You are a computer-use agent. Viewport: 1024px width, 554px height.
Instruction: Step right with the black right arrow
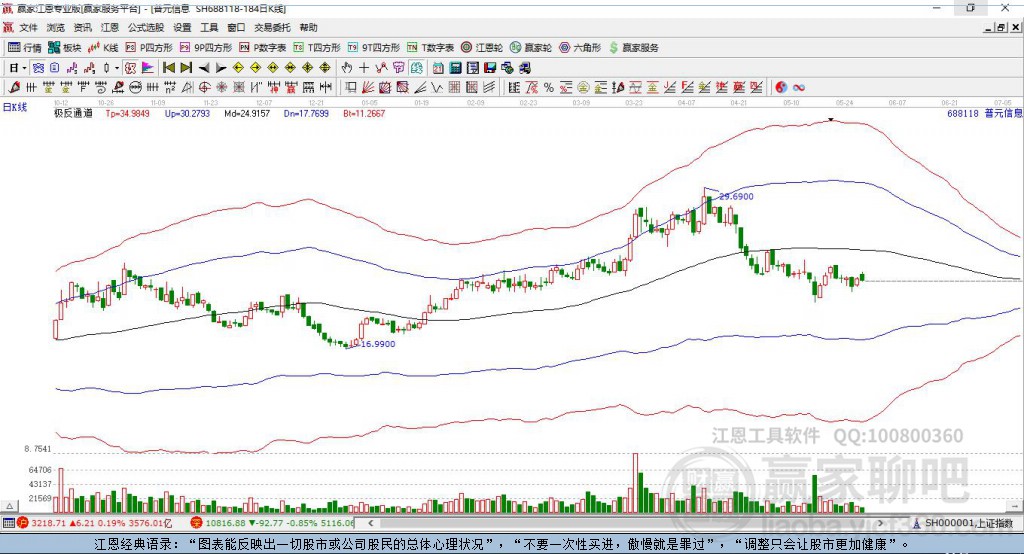221,68
